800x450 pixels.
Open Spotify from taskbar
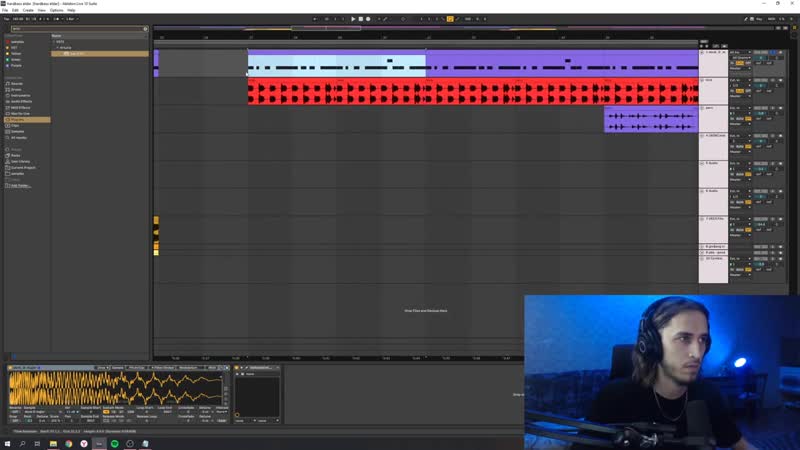[x=115, y=444]
